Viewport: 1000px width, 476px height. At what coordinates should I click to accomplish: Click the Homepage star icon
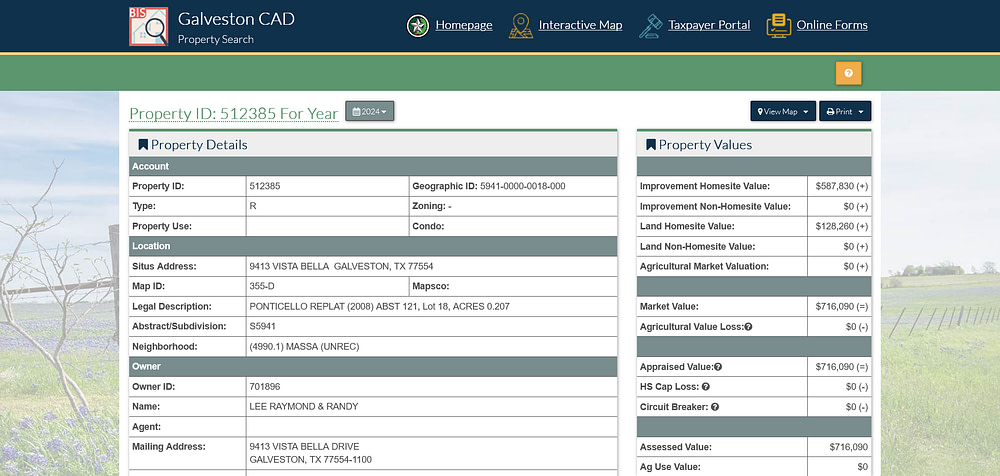point(418,26)
